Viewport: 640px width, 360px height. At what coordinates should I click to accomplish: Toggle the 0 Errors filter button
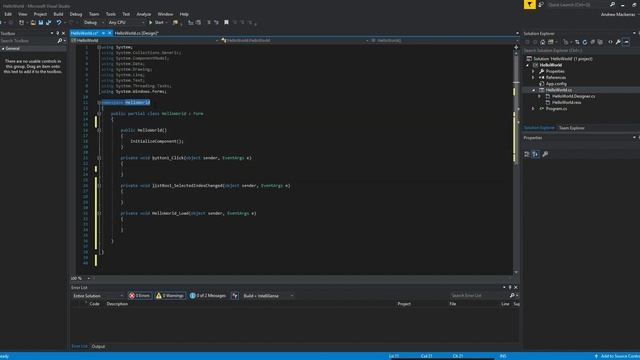point(140,296)
